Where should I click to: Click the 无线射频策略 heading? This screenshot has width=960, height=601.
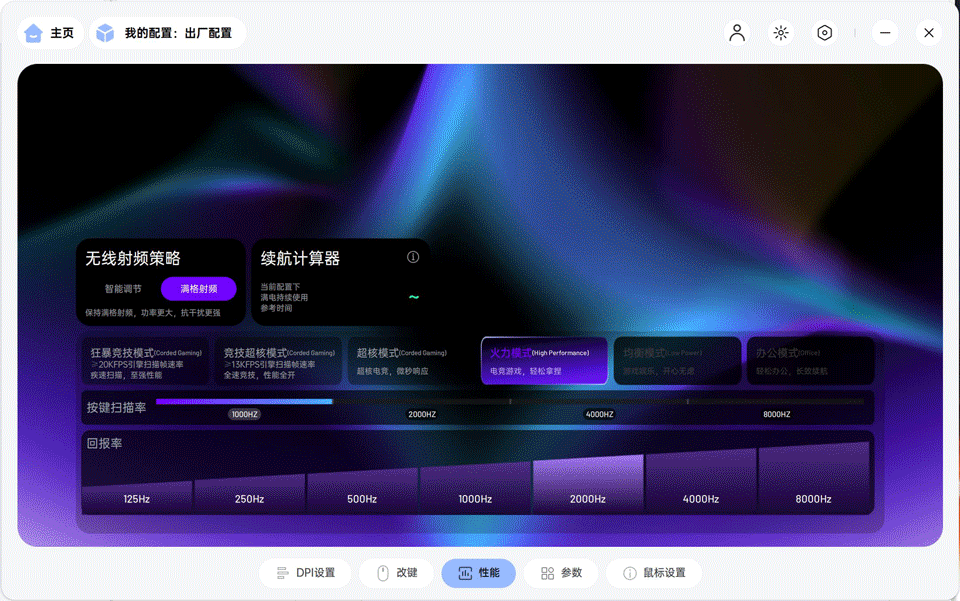[133, 258]
